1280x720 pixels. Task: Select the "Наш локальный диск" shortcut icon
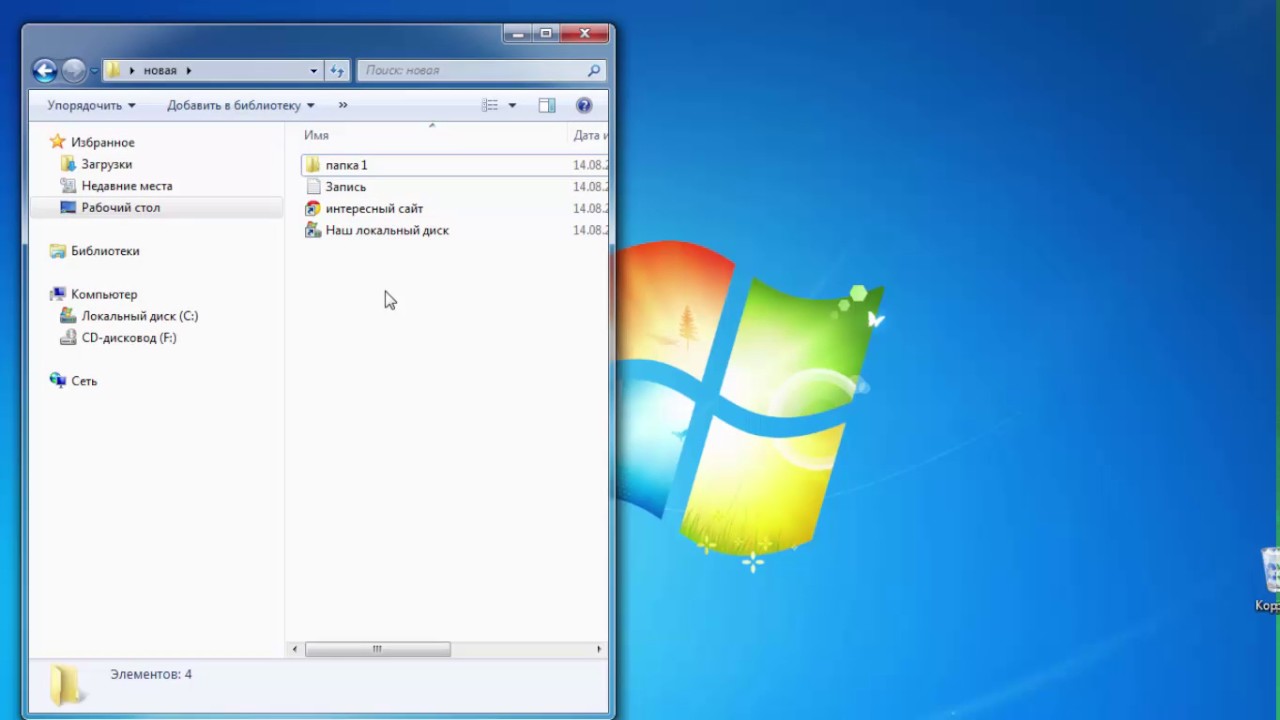pos(313,230)
